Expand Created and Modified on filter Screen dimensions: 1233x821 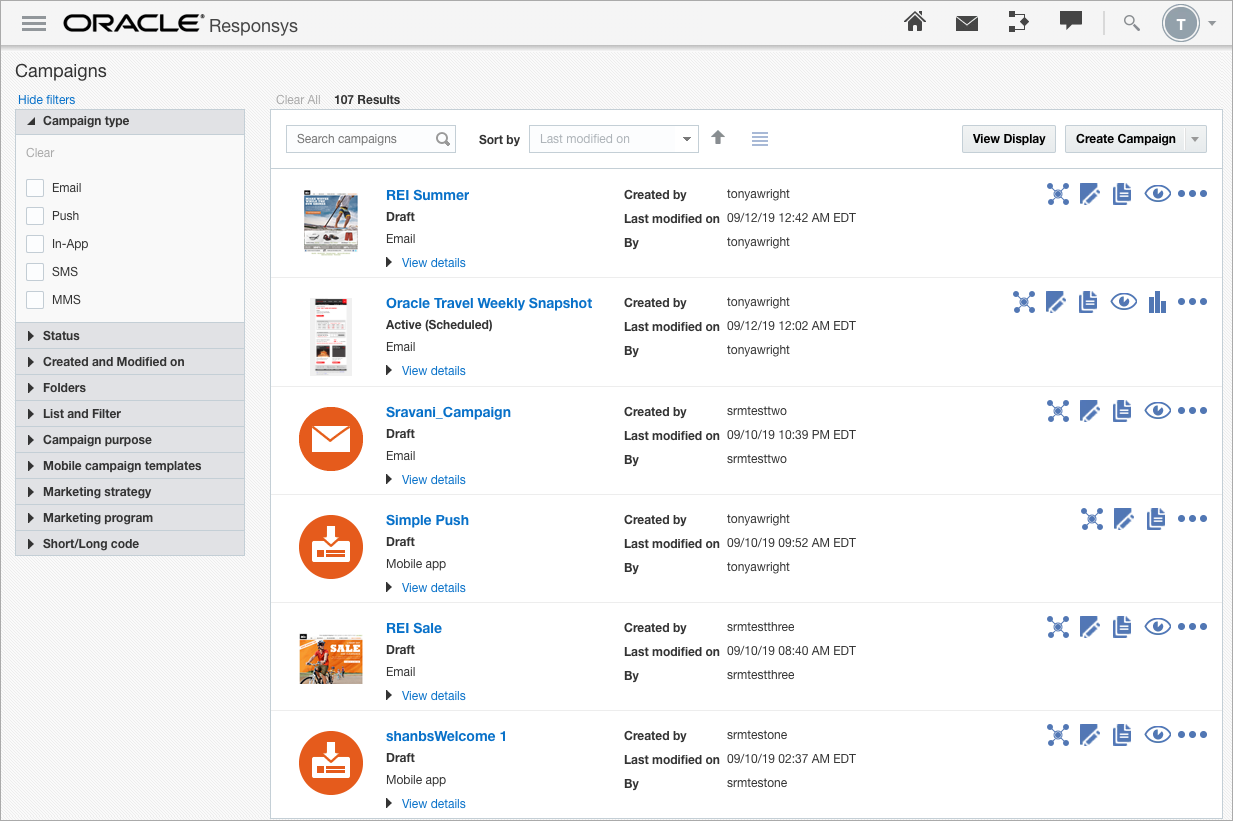130,362
